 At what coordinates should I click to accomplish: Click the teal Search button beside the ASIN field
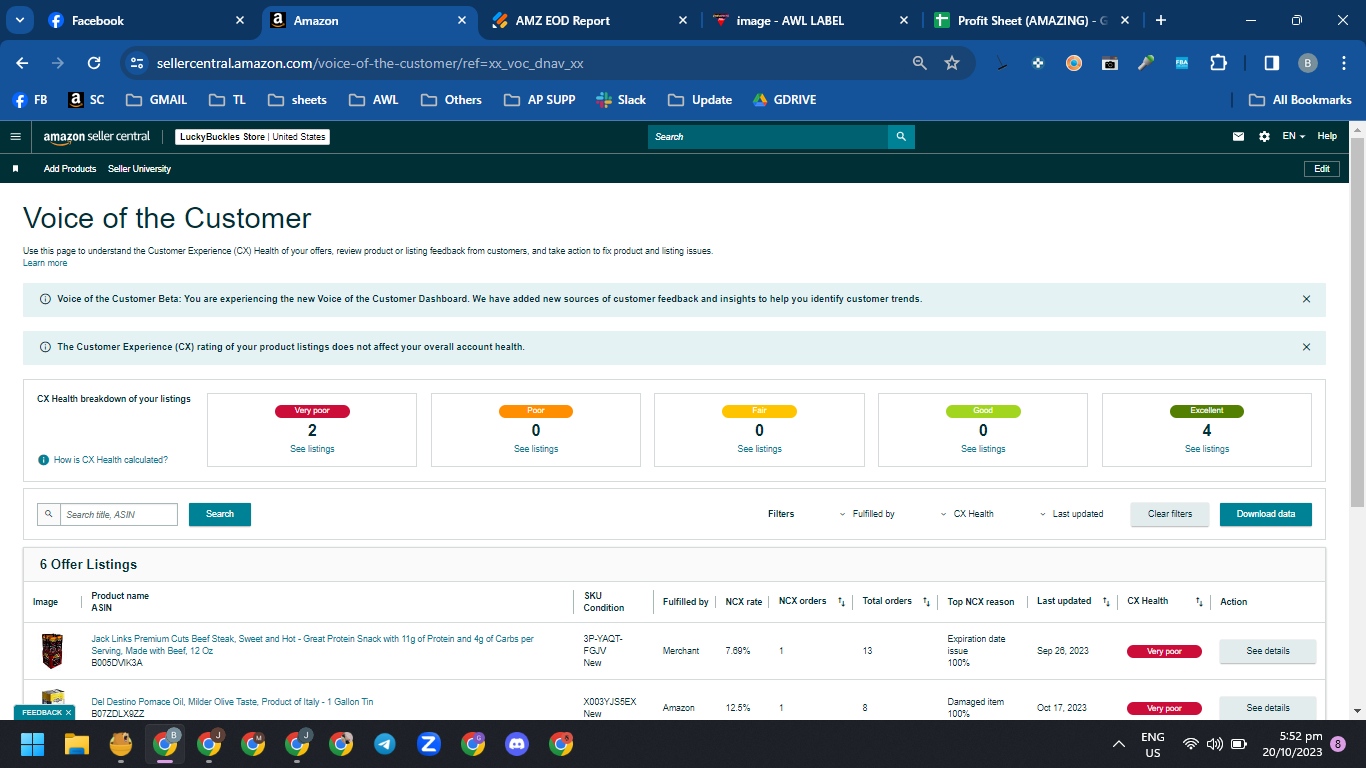click(220, 514)
